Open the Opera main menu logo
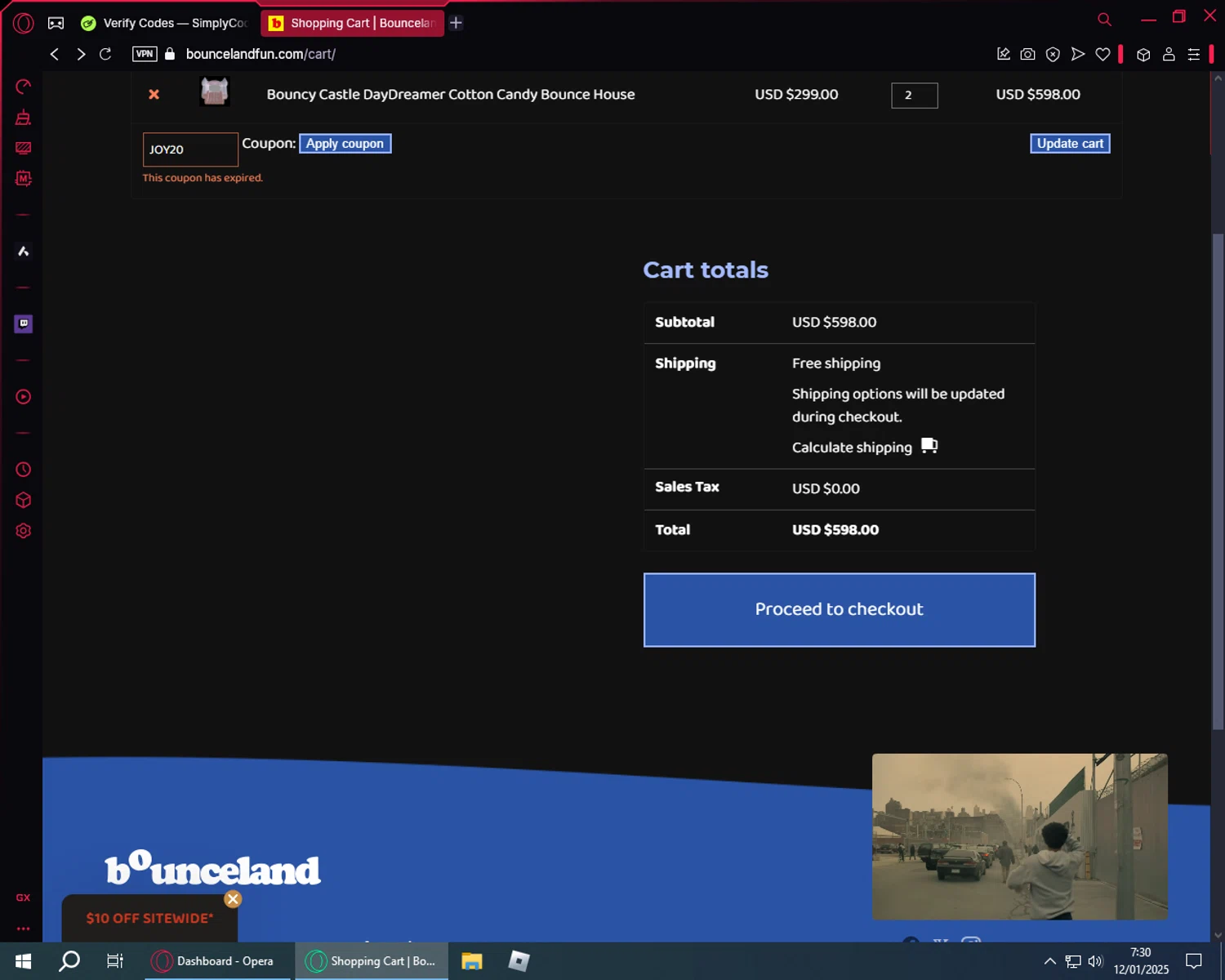1225x980 pixels. point(23,23)
